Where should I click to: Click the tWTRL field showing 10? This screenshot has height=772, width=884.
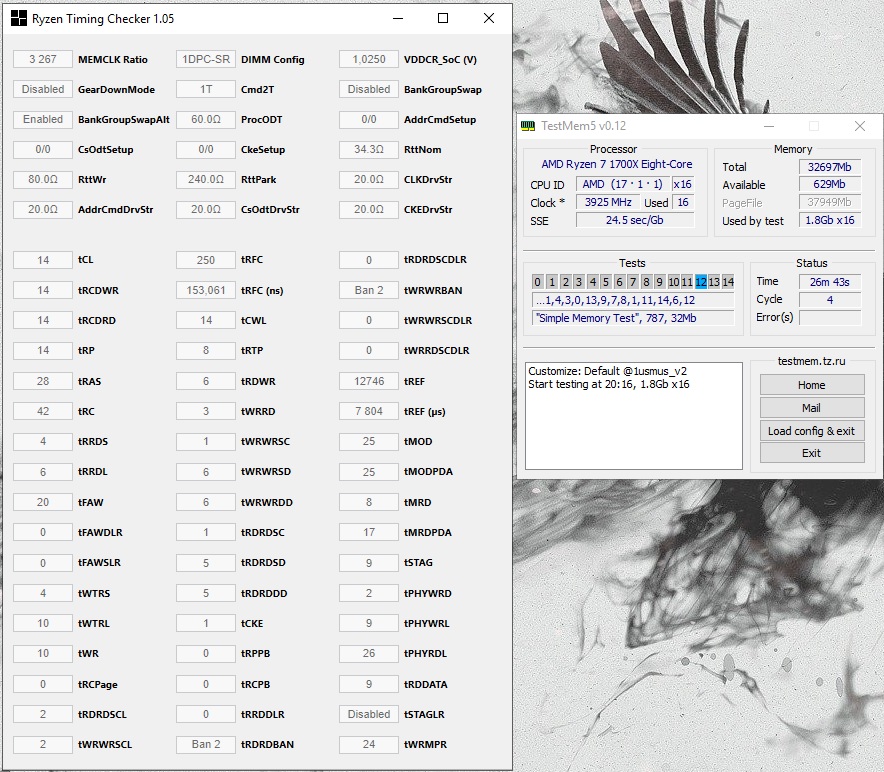[x=43, y=623]
